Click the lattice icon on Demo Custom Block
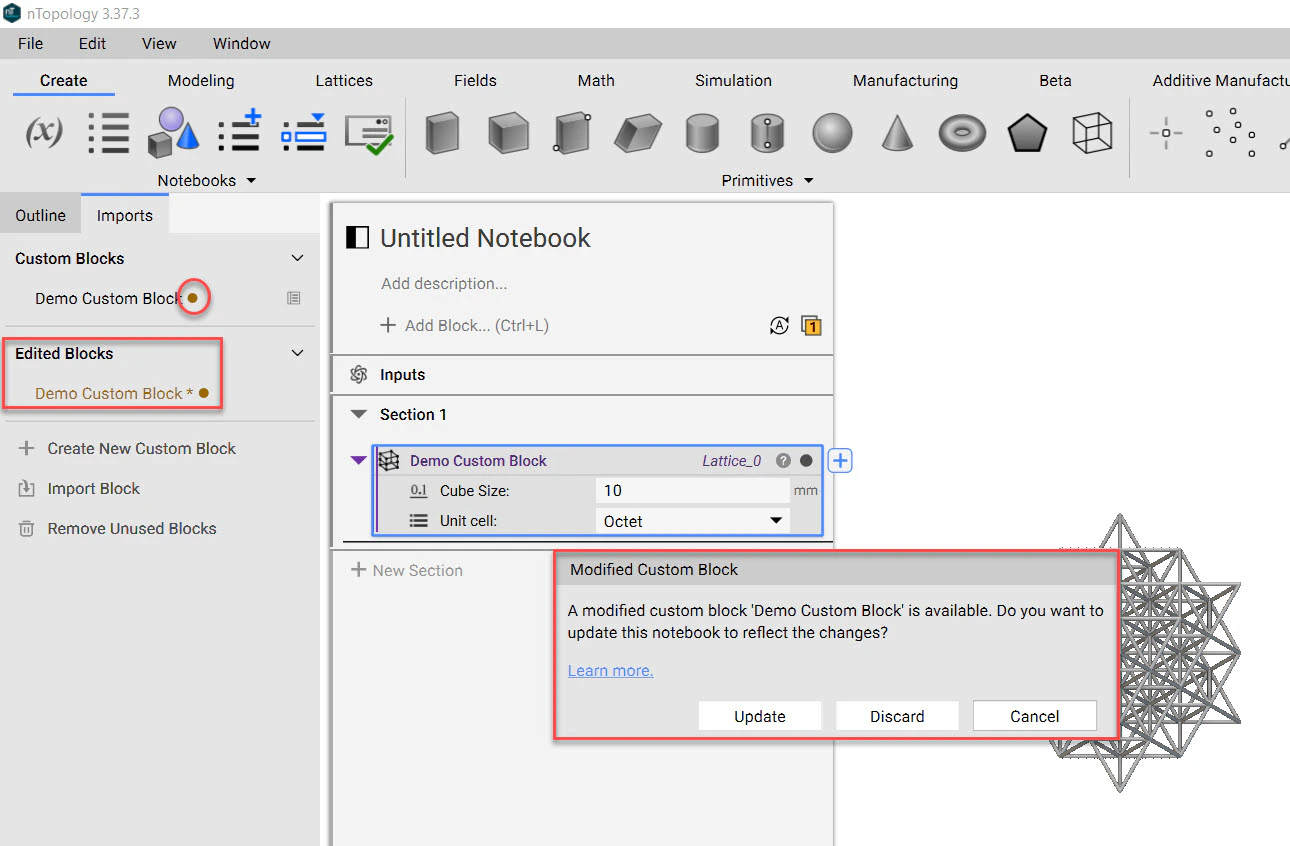 (389, 461)
